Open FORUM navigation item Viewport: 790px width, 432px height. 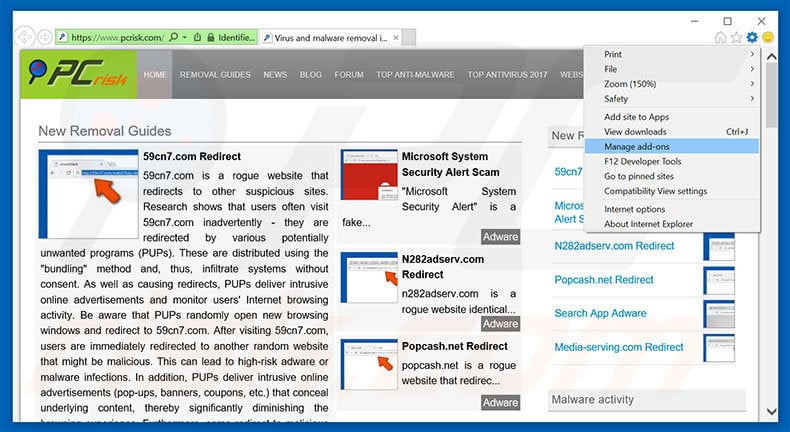349,75
